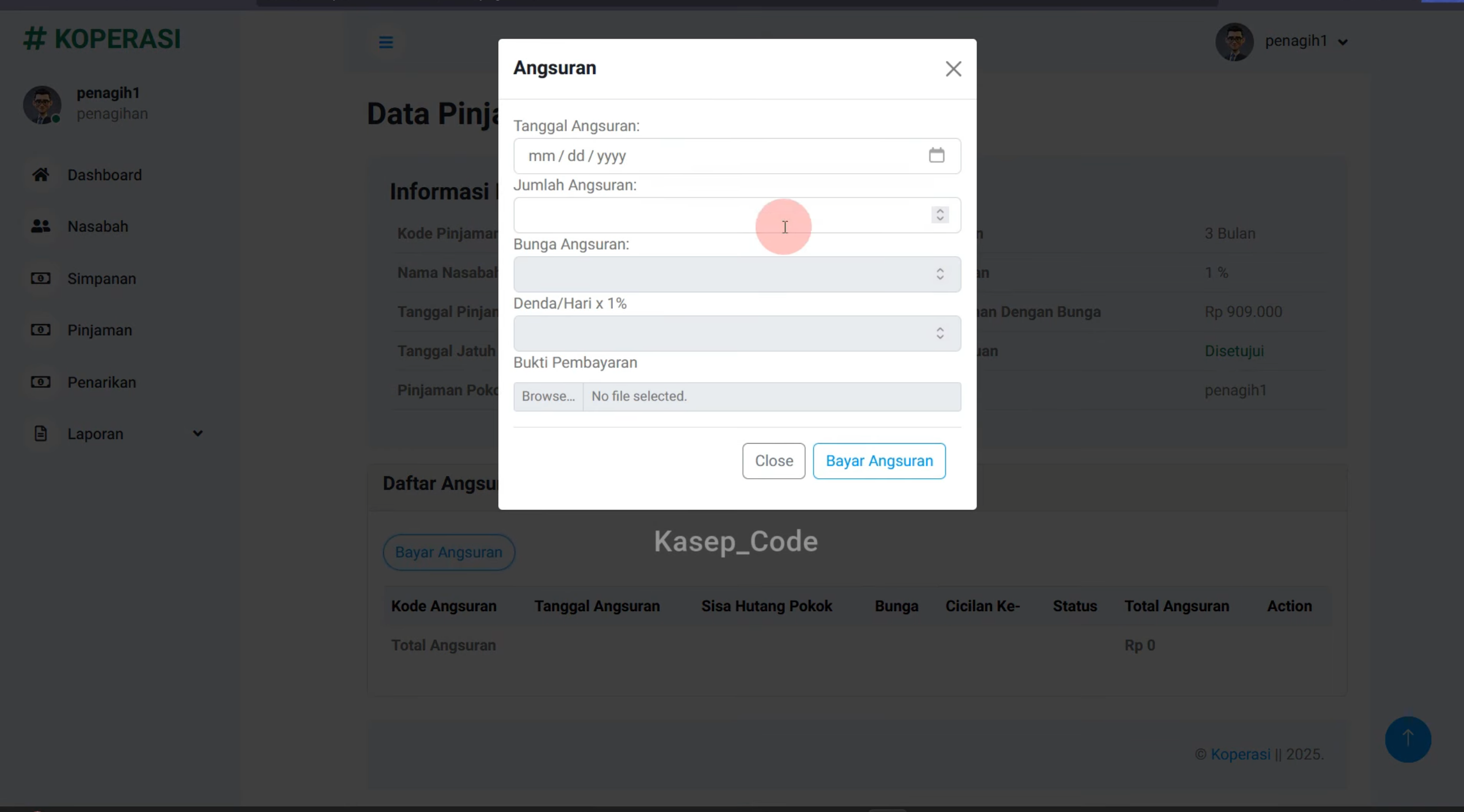Focus the Jumlah Angsuran number field

point(737,215)
